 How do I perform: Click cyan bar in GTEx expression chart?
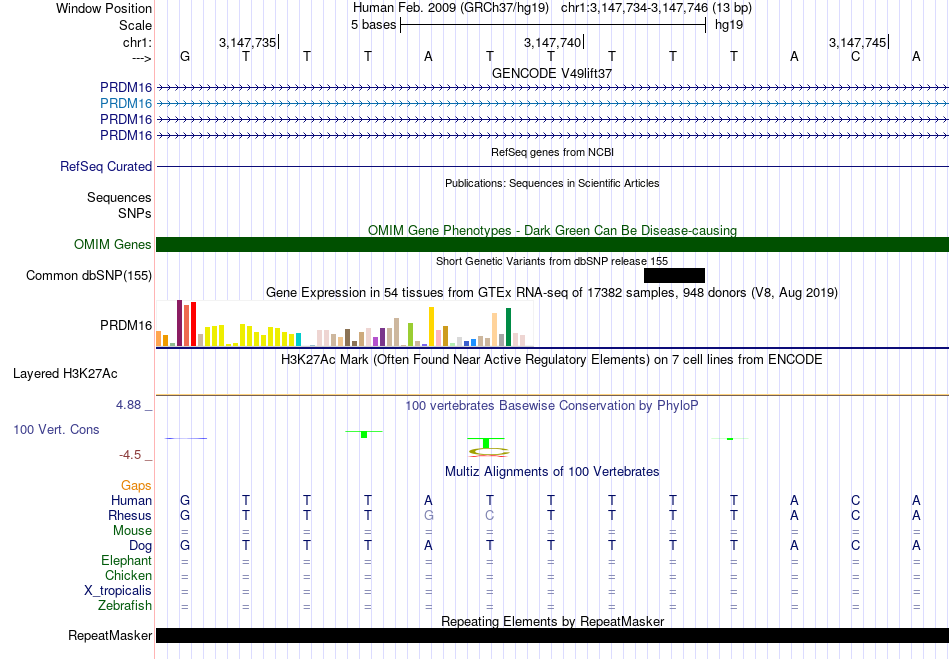coord(298,339)
